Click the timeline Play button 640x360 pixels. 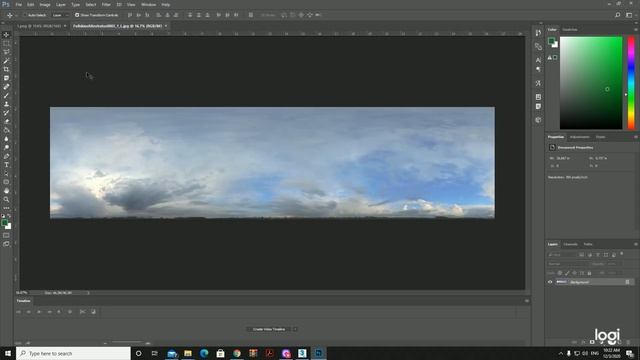39,311
